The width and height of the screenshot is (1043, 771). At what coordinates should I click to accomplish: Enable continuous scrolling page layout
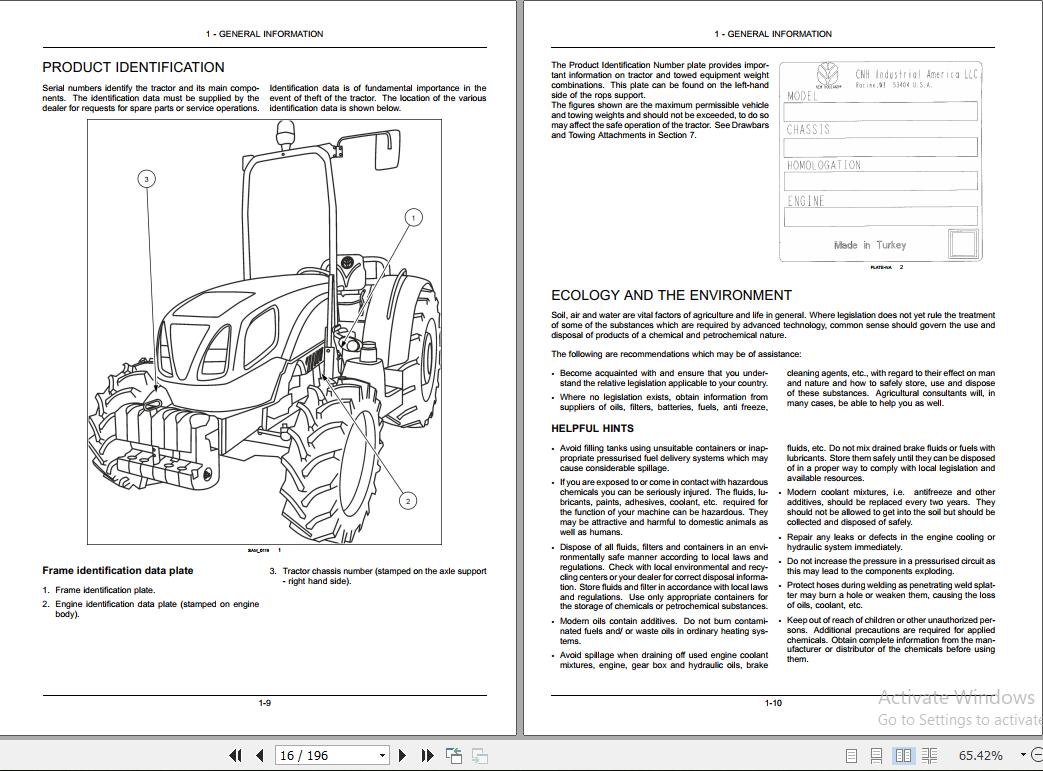click(x=878, y=754)
